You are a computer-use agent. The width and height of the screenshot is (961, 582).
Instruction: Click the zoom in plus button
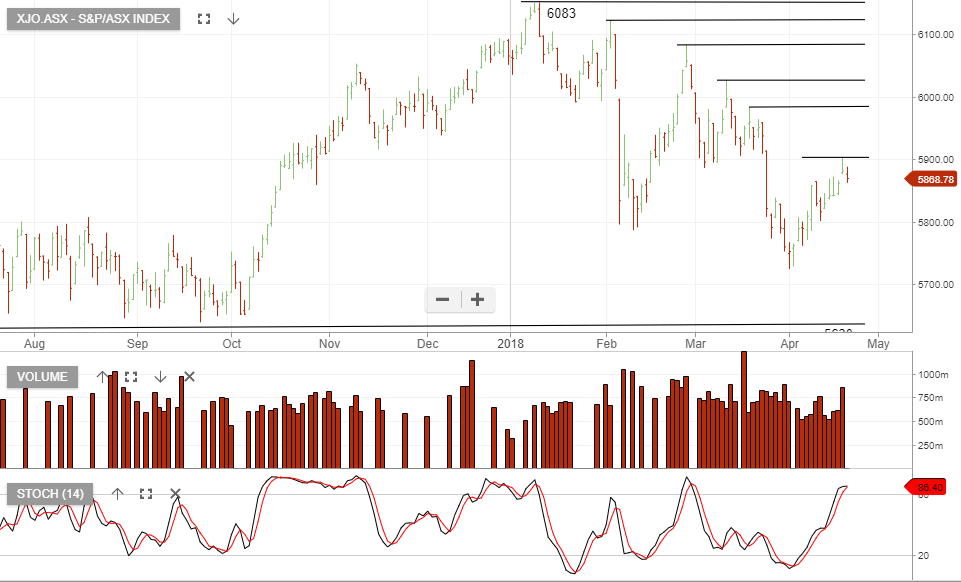476,300
